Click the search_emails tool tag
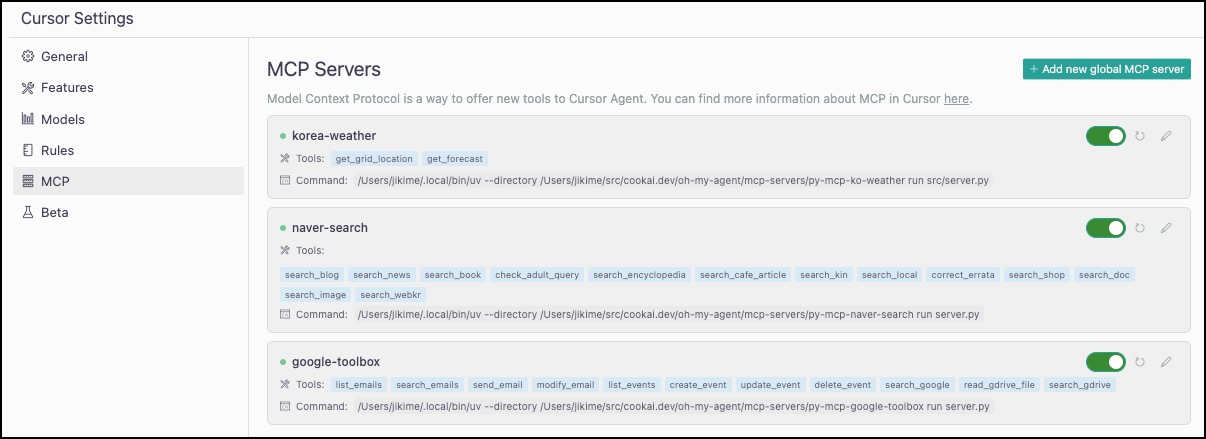Image resolution: width=1206 pixels, height=439 pixels. (427, 385)
